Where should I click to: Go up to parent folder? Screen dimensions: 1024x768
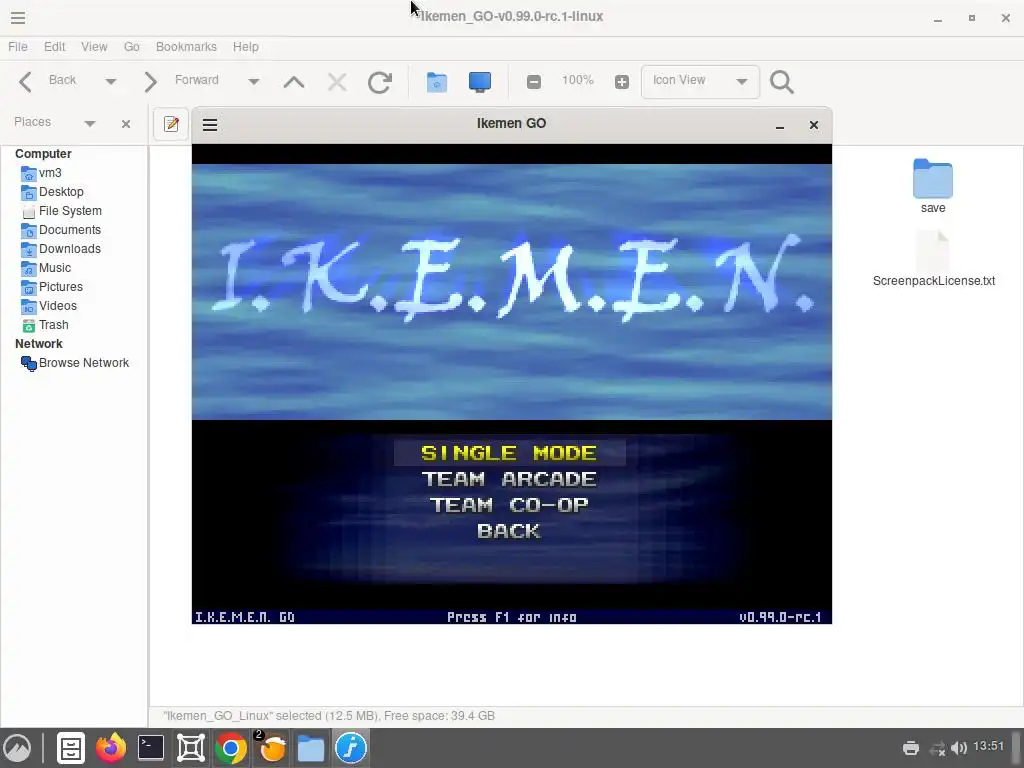click(294, 82)
